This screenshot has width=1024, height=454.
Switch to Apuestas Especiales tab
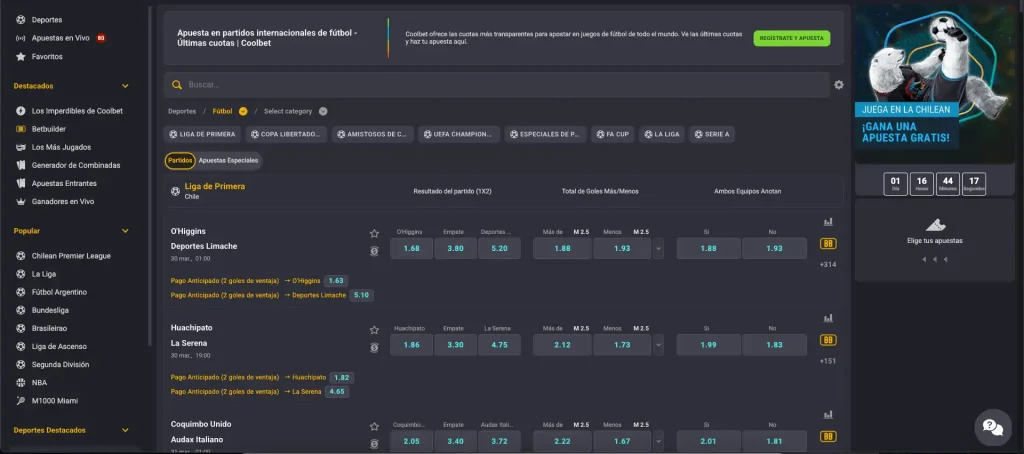(x=229, y=161)
